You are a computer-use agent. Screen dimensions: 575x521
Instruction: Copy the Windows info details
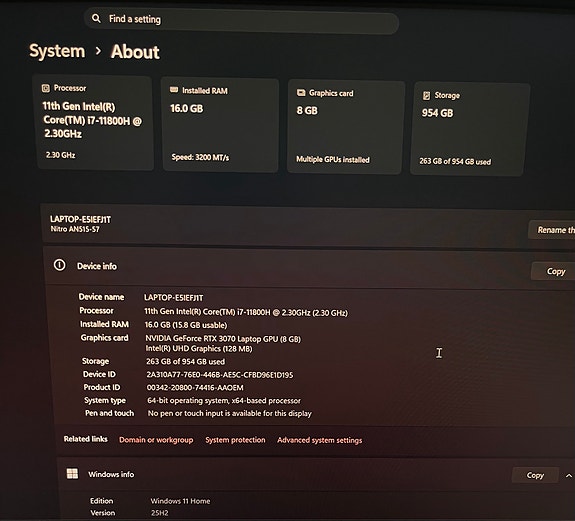click(535, 475)
